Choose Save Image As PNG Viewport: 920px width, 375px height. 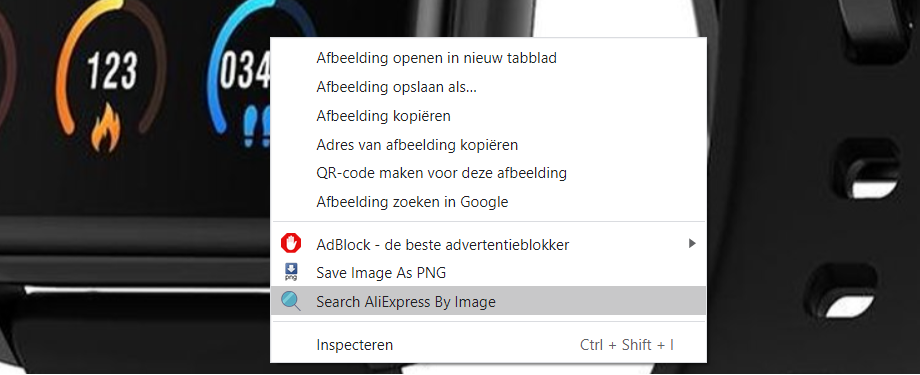(488, 272)
